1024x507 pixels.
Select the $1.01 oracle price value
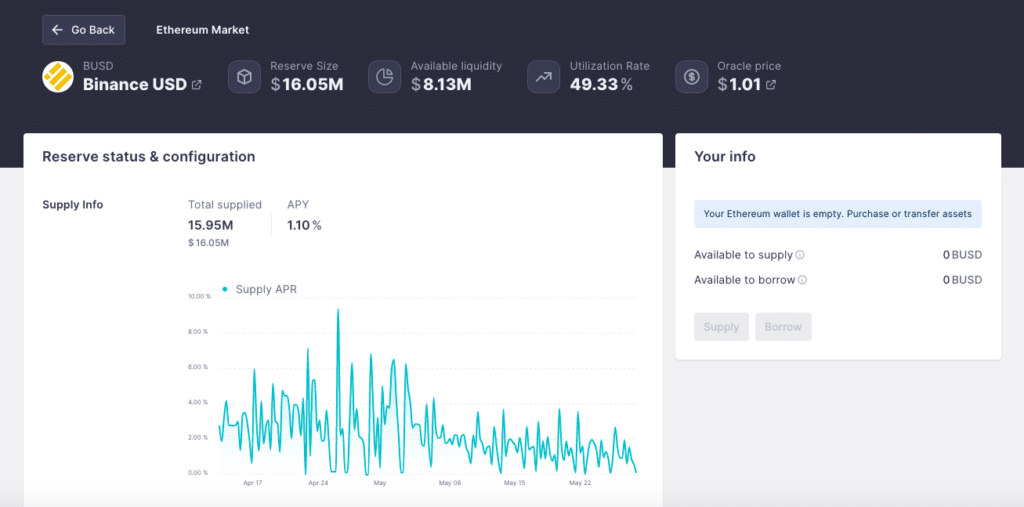(739, 85)
